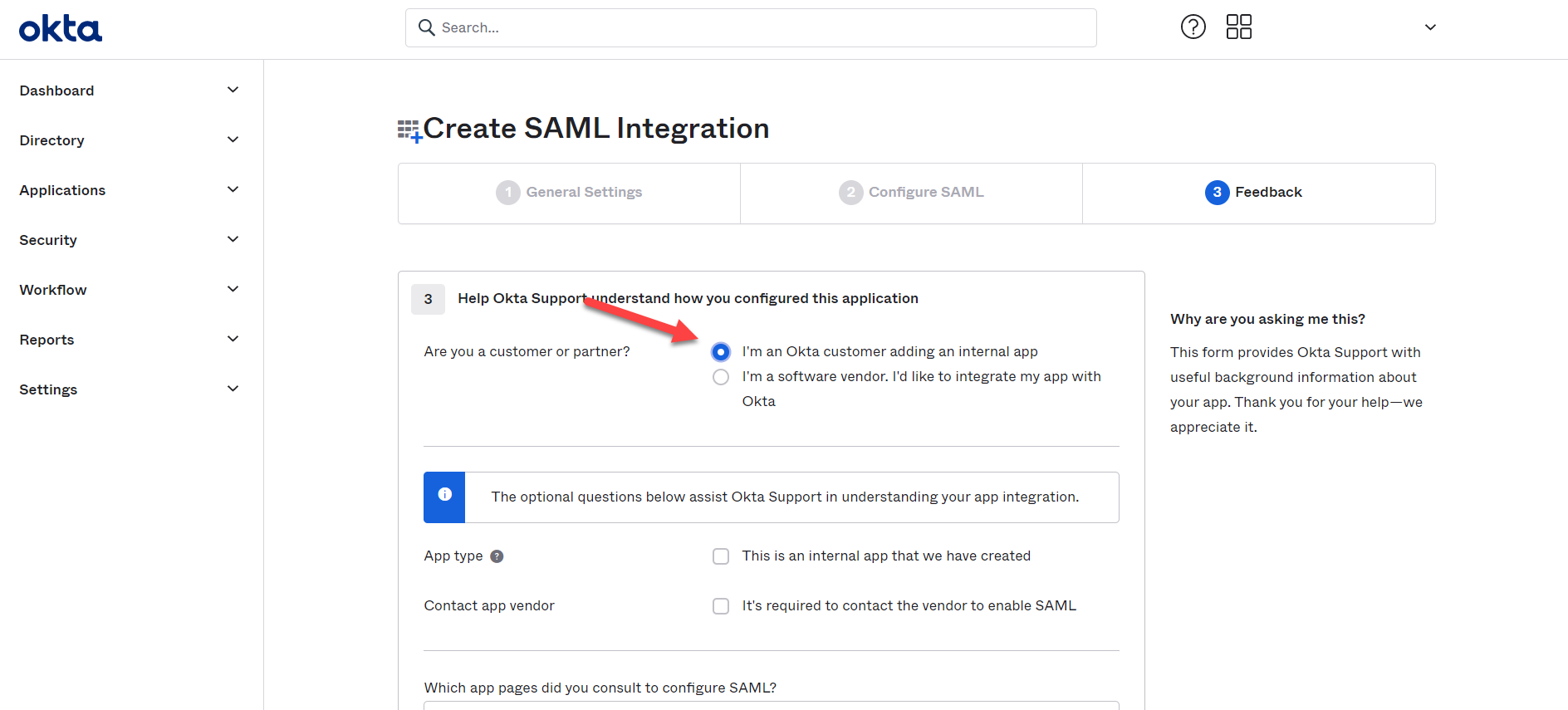This screenshot has height=710, width=1568.
Task: Expand the Directory sidebar section
Action: coord(233,140)
